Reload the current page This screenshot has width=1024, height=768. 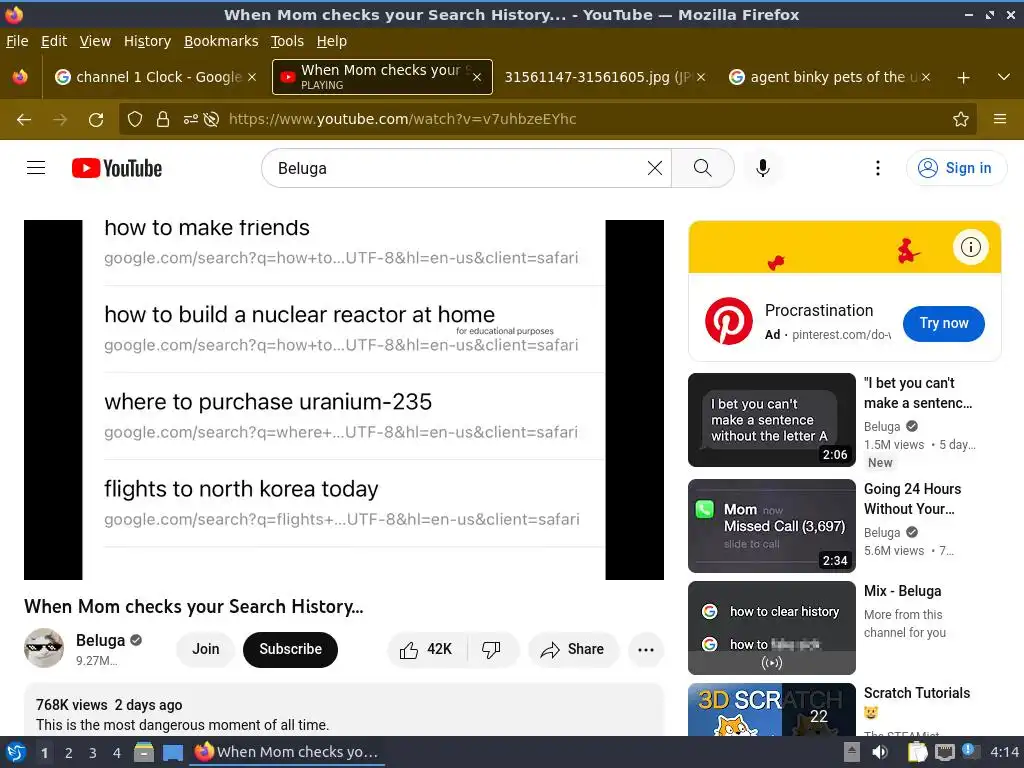click(x=96, y=119)
